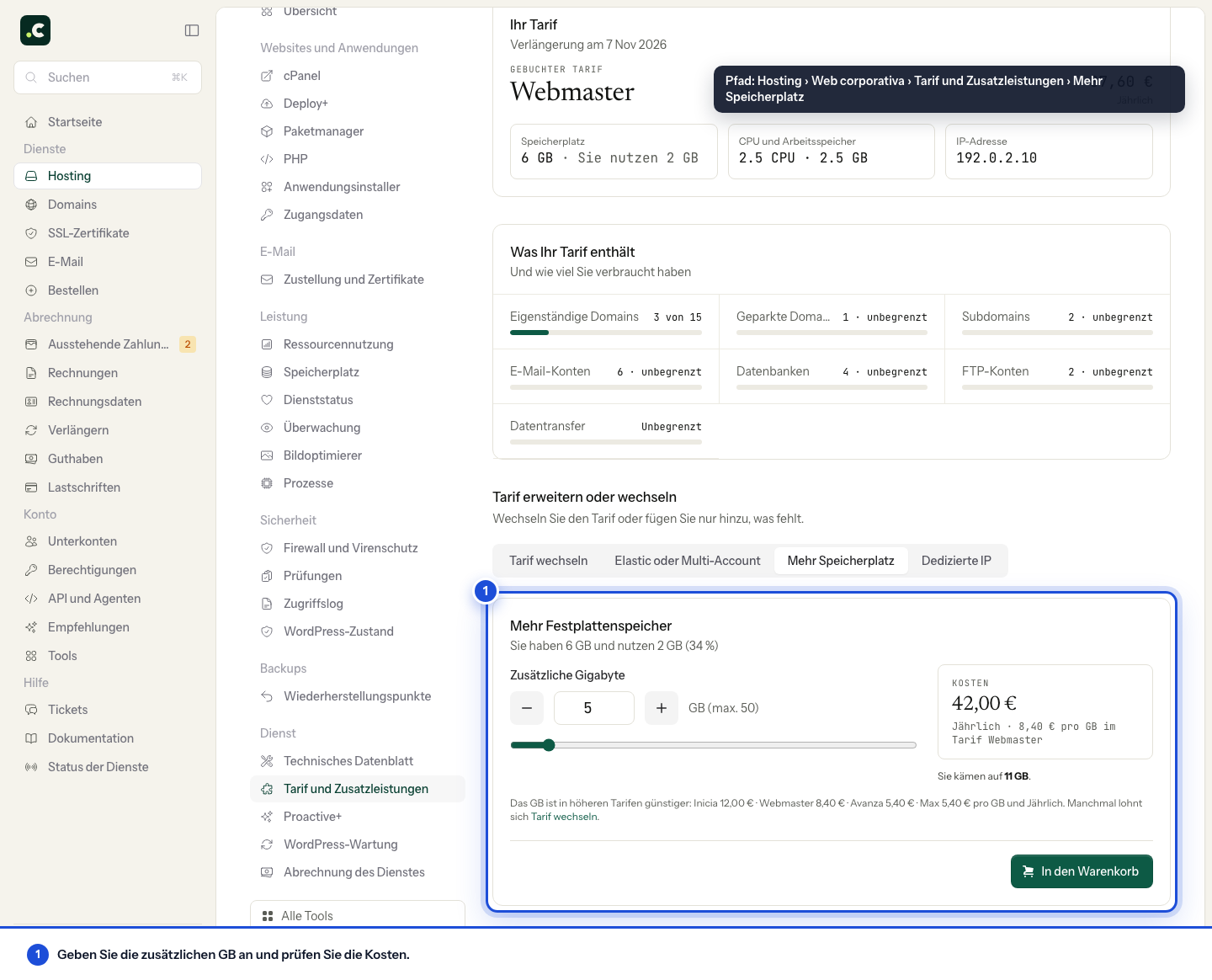Open the Paketmanager icon entry

(x=267, y=131)
